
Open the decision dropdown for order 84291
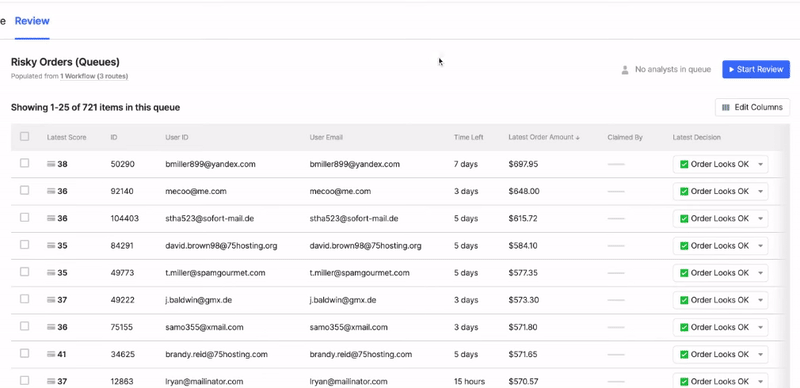point(720,246)
